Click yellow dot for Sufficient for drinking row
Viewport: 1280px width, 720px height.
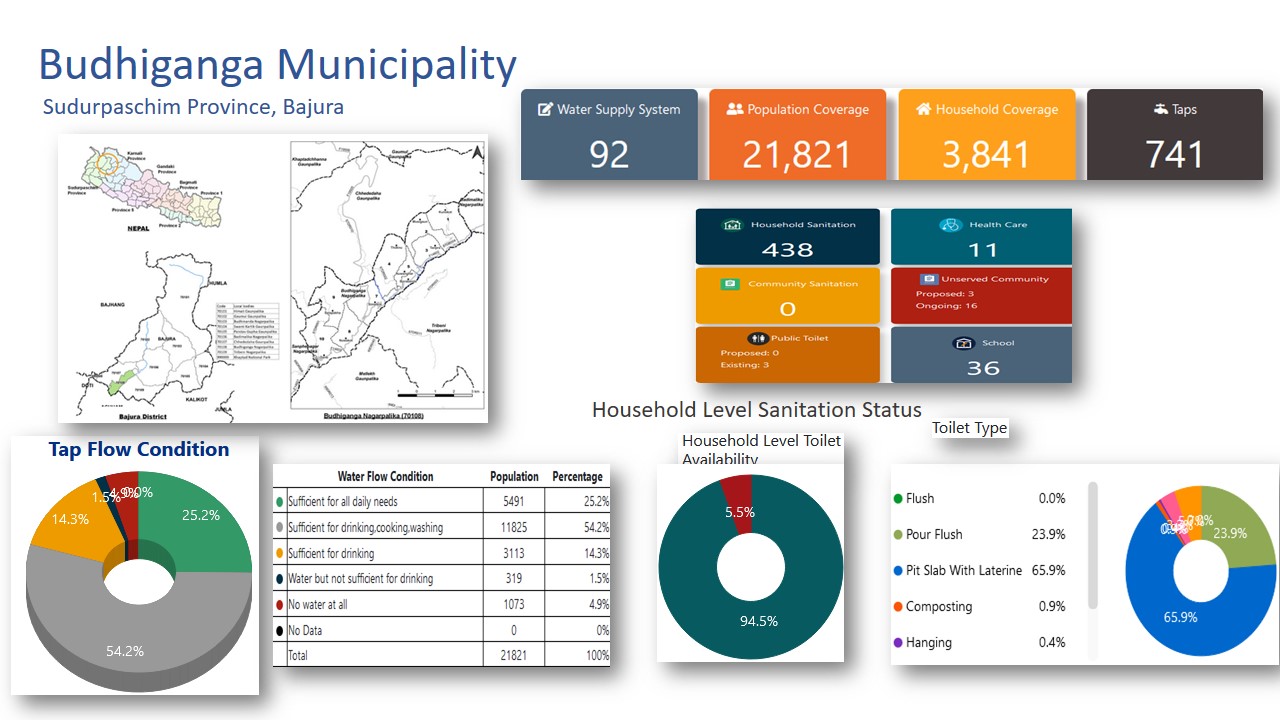click(x=280, y=553)
